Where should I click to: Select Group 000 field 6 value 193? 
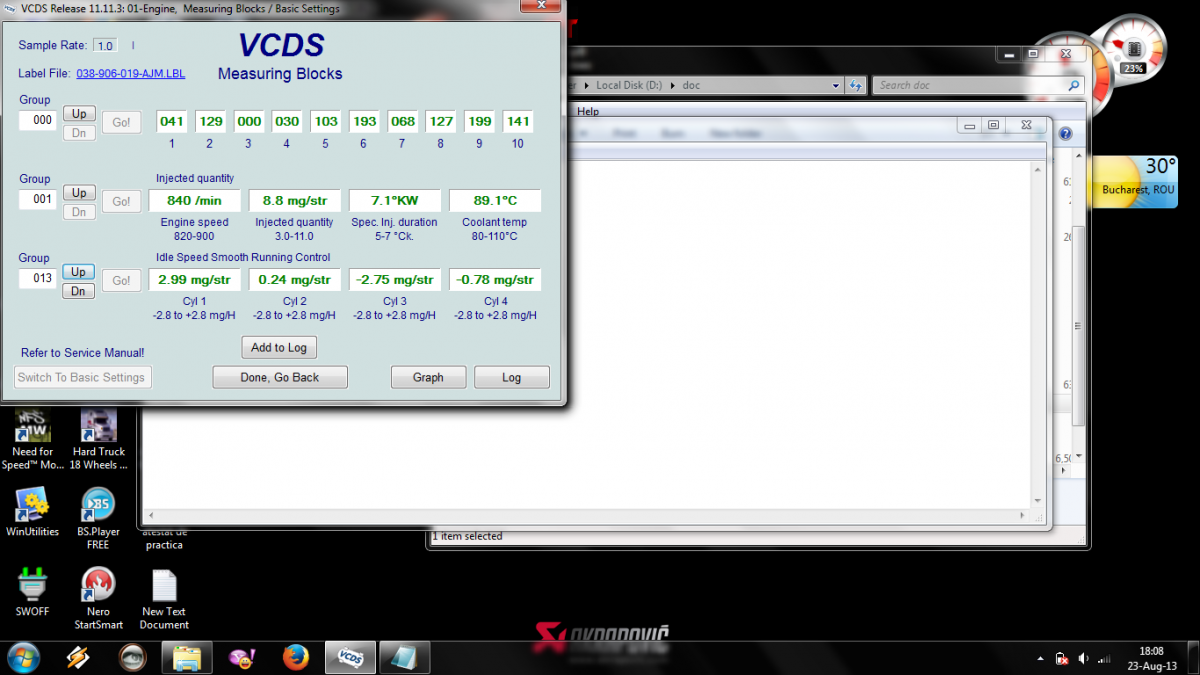point(365,122)
